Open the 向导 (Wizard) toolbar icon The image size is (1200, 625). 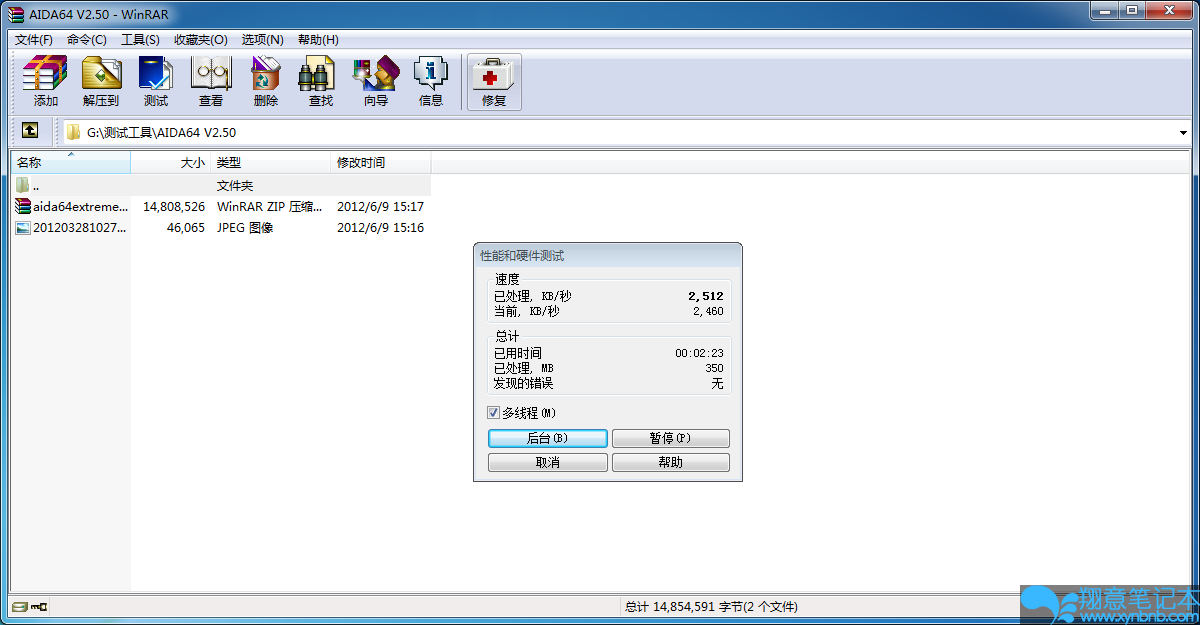tap(376, 74)
